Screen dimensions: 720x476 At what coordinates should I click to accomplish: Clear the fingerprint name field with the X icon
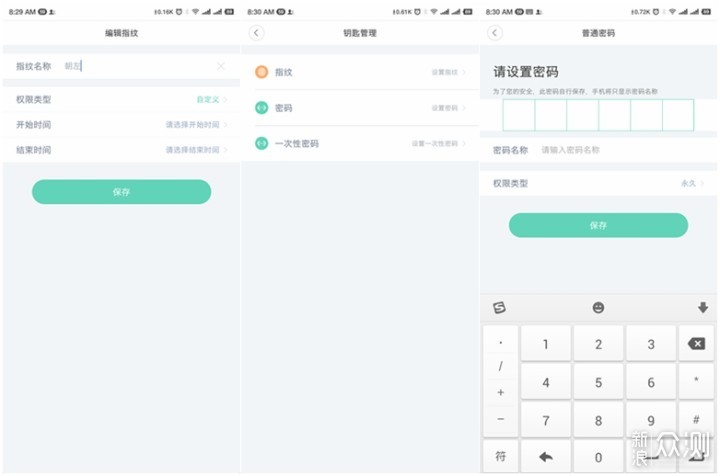point(221,66)
